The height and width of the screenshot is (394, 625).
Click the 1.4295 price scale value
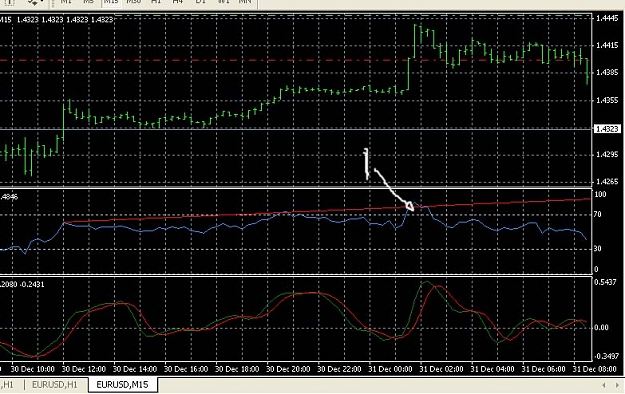607,154
